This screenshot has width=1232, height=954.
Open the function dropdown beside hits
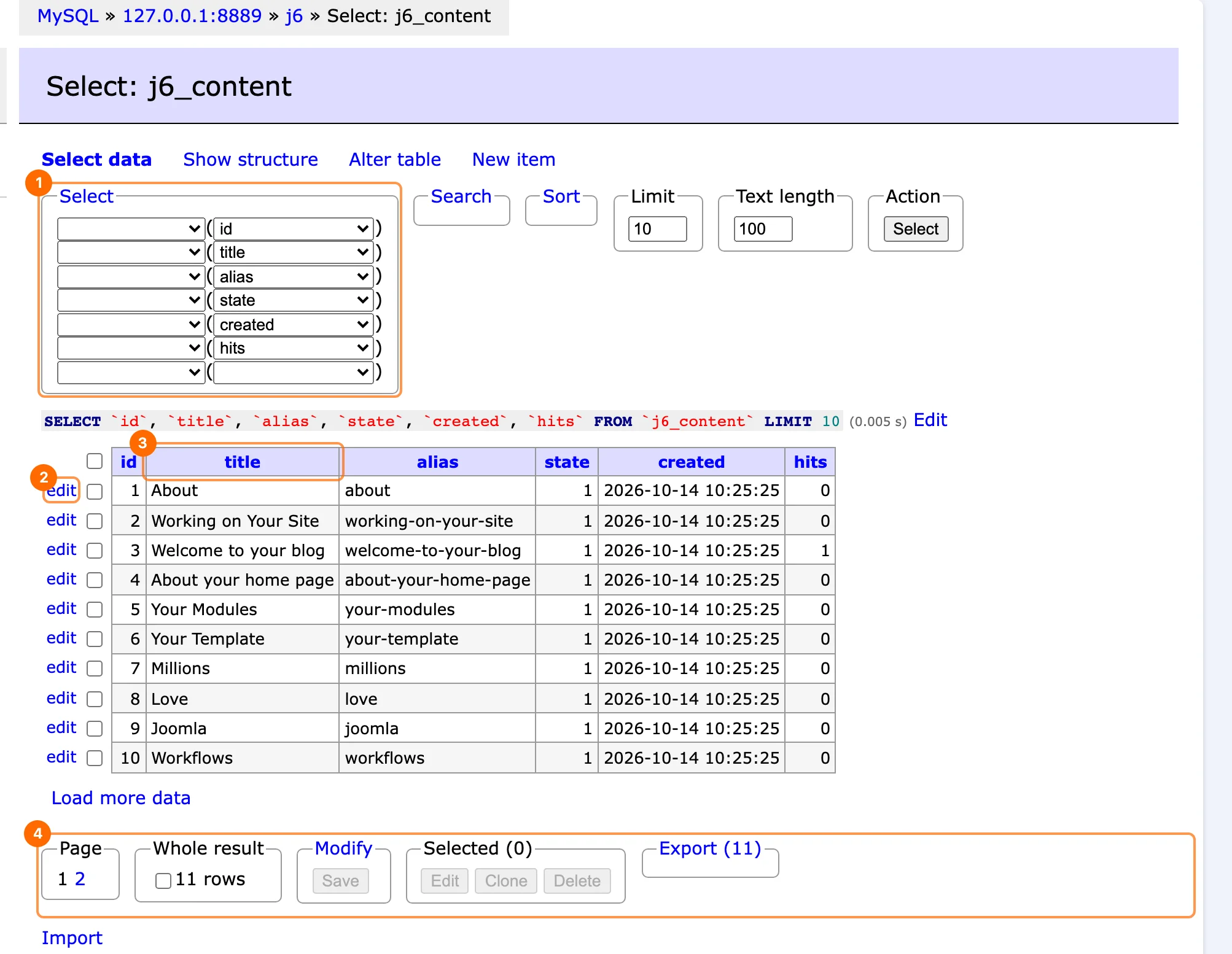pos(131,348)
